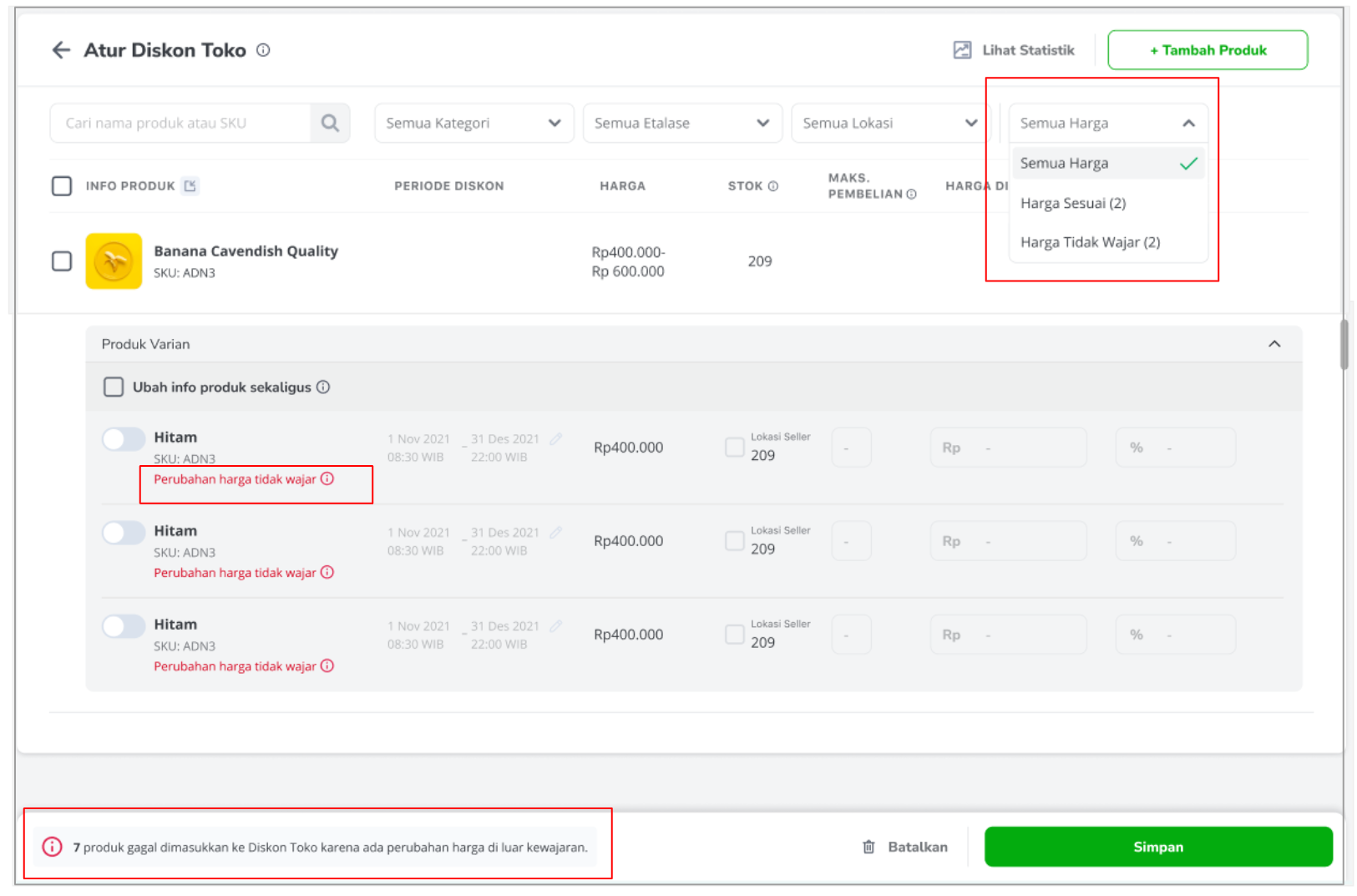Click the Rp discount price field on second Hitam row
This screenshot has height=896, width=1357.
point(1009,541)
